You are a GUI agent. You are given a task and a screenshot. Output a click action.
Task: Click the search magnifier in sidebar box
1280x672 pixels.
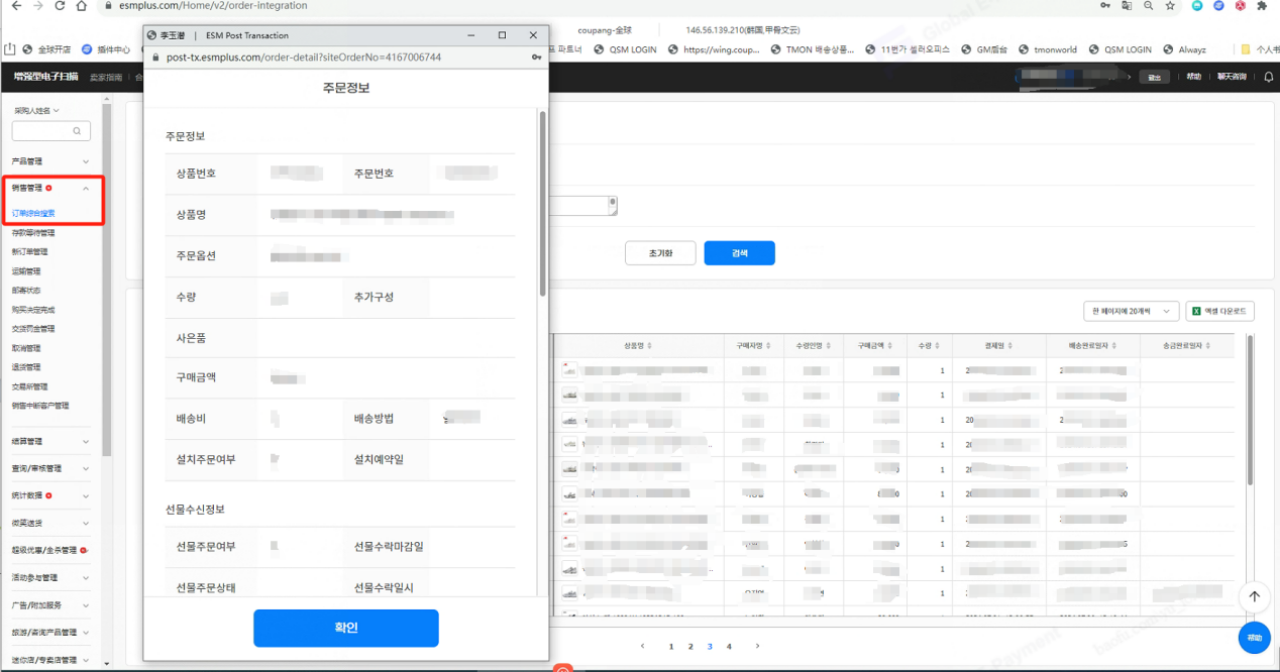(x=77, y=131)
